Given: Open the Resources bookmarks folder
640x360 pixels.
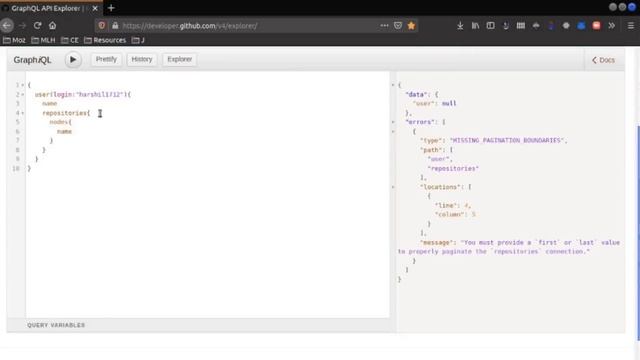Looking at the screenshot, I should [x=105, y=40].
